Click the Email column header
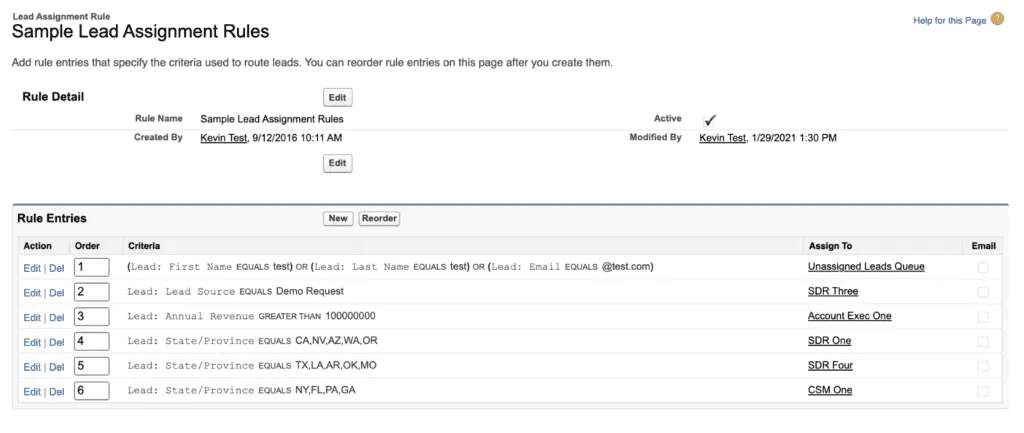 983,246
